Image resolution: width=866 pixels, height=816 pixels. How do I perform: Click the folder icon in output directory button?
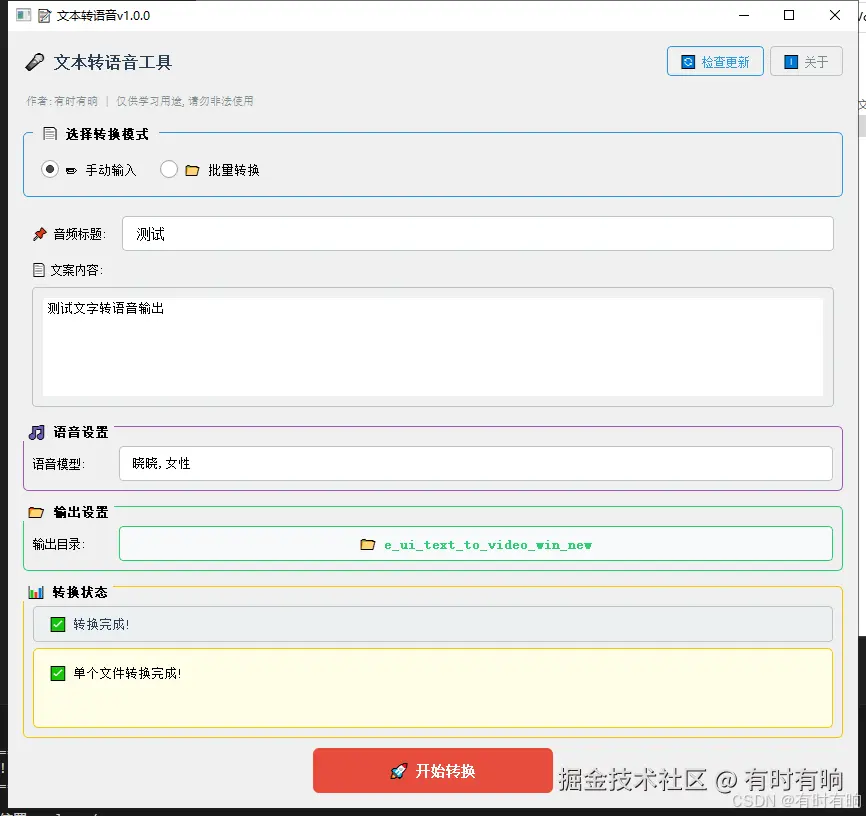(x=367, y=545)
